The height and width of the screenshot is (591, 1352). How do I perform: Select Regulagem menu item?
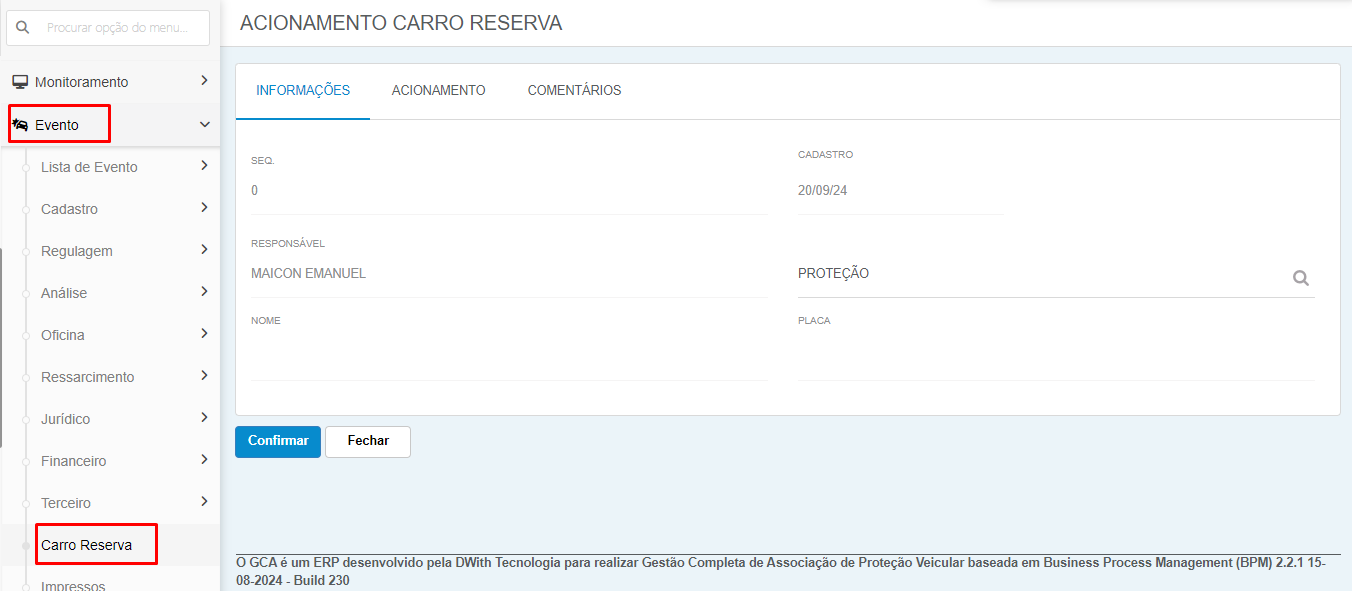point(76,251)
